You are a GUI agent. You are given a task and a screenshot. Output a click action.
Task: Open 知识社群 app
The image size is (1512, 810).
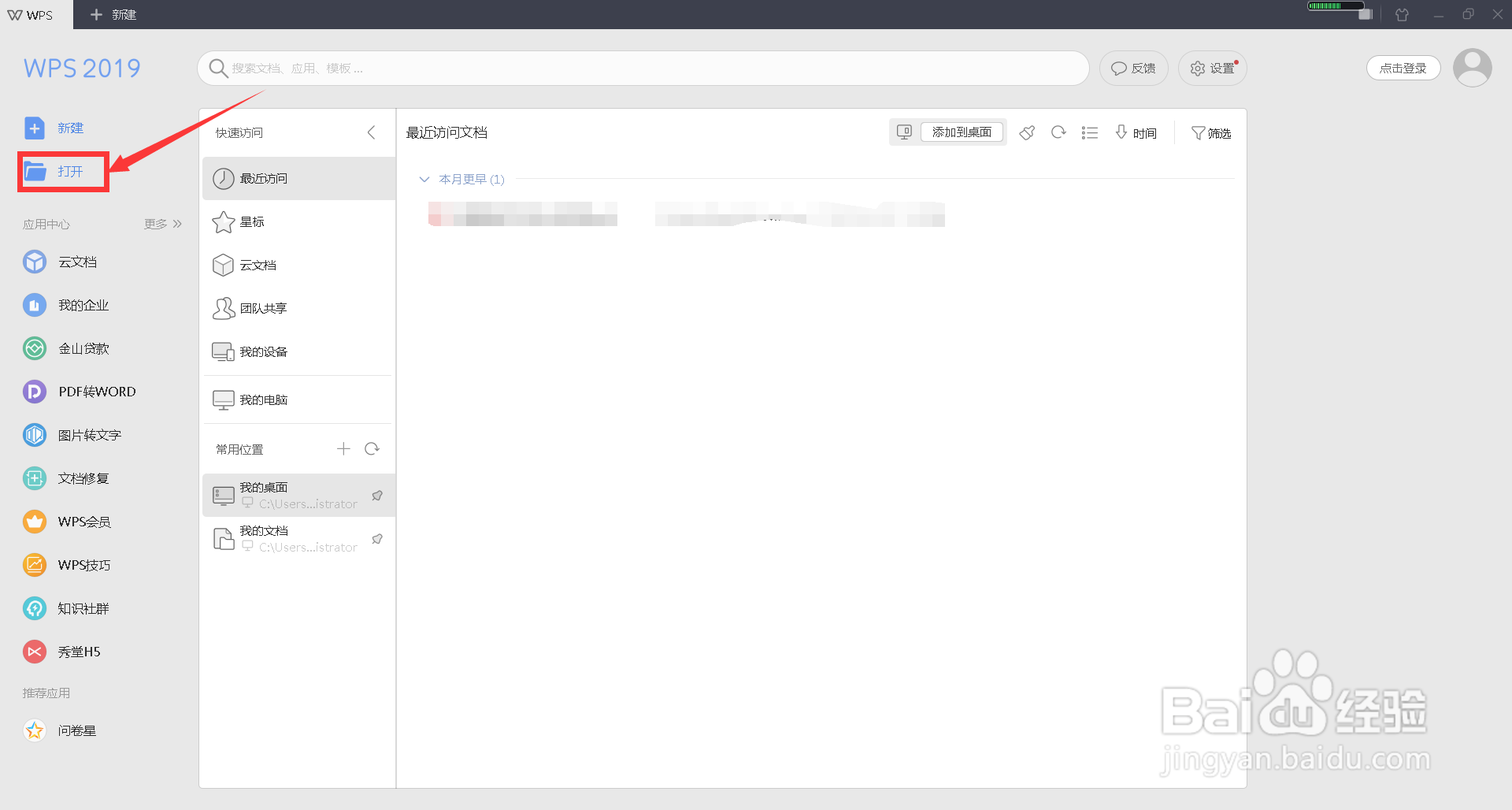pyautogui.click(x=66, y=608)
